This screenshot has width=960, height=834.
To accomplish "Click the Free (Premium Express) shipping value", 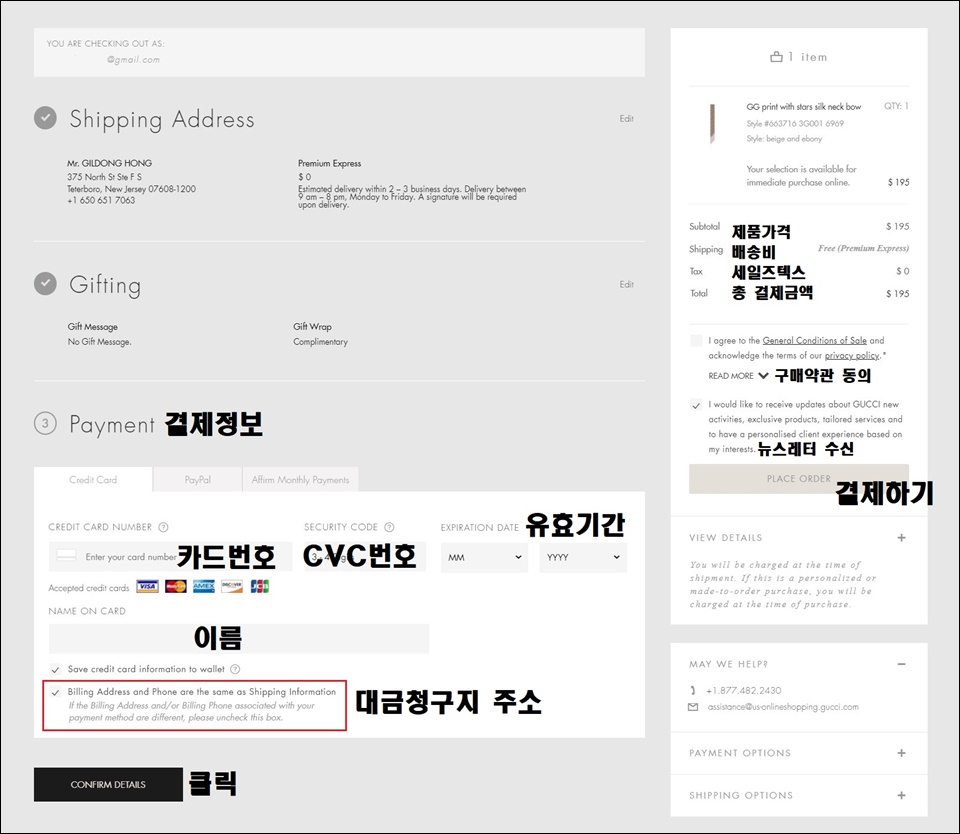I will coord(863,248).
